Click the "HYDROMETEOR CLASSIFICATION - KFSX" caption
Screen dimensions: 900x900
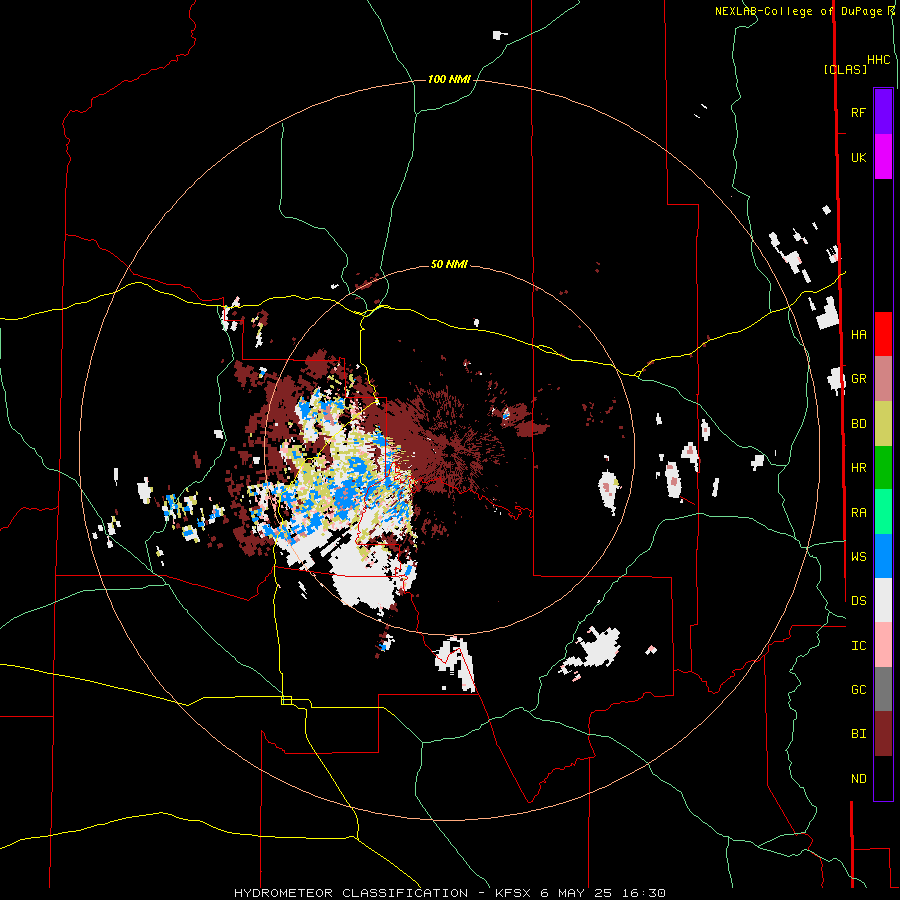385,893
